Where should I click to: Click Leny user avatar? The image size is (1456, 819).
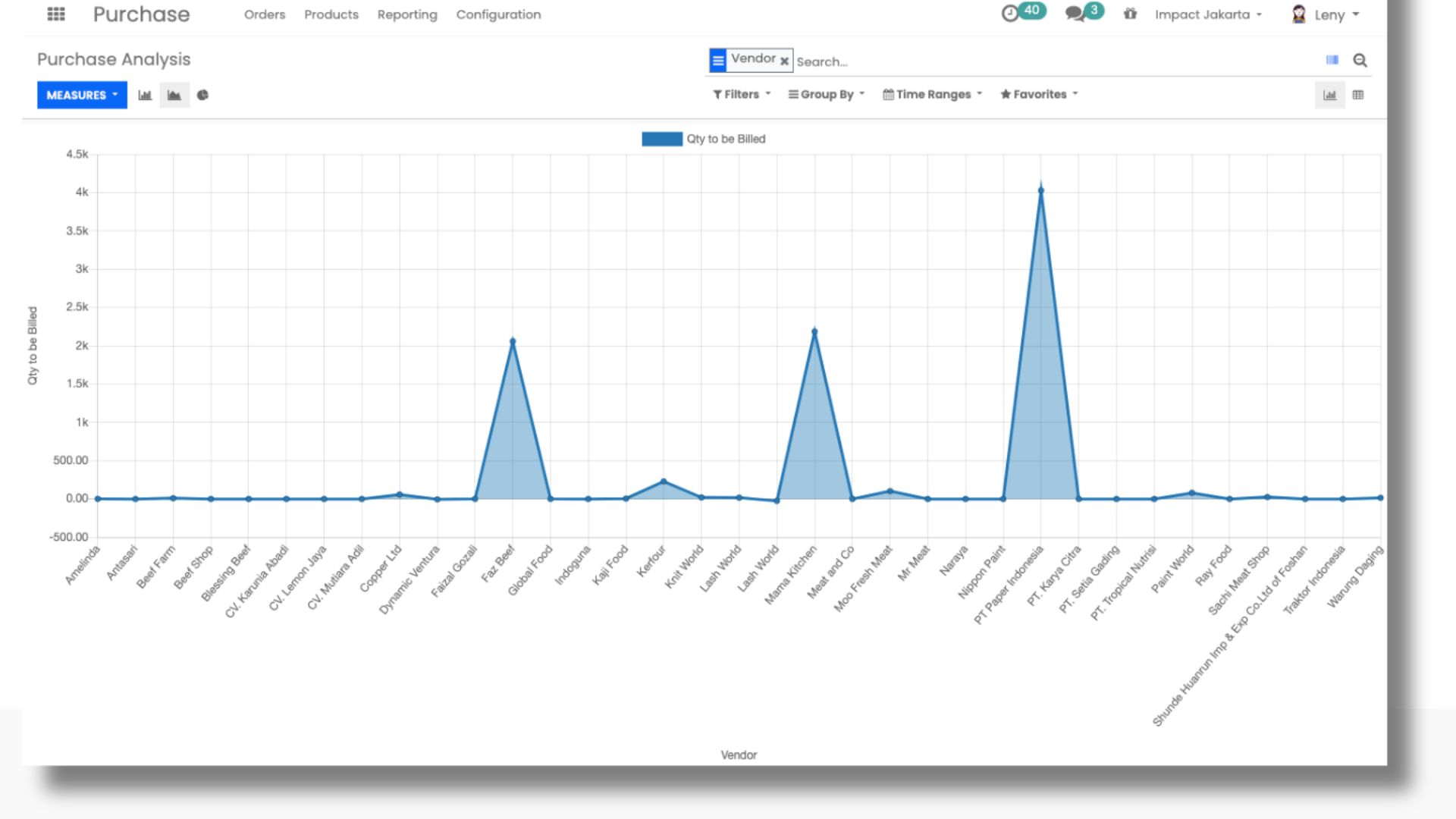pyautogui.click(x=1299, y=14)
